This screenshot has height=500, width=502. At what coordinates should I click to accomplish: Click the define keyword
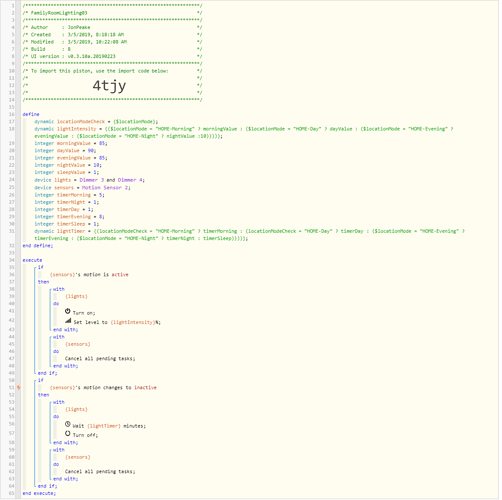pyautogui.click(x=31, y=115)
